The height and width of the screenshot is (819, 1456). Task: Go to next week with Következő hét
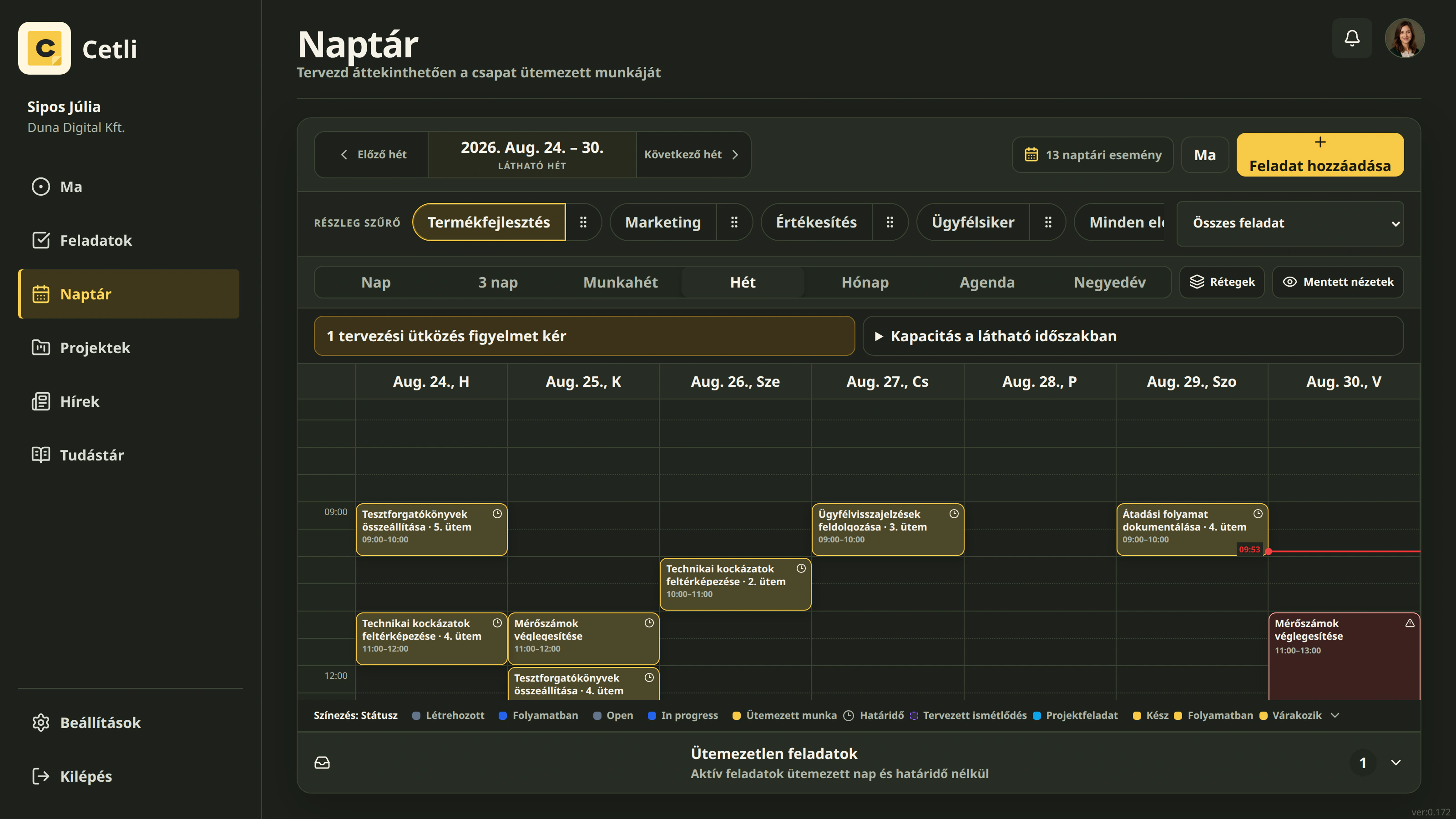(693, 154)
